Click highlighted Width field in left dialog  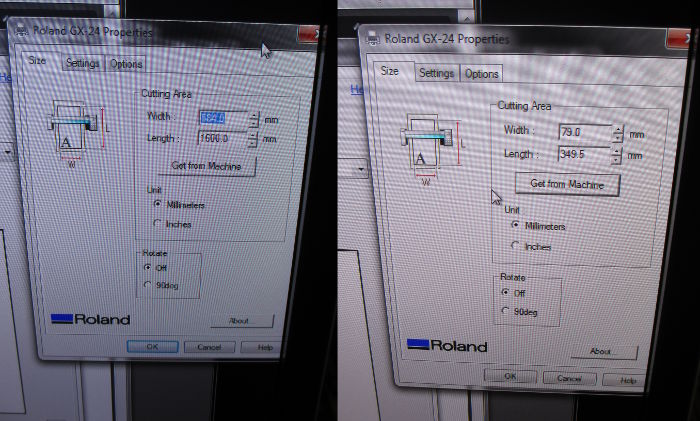(223, 118)
